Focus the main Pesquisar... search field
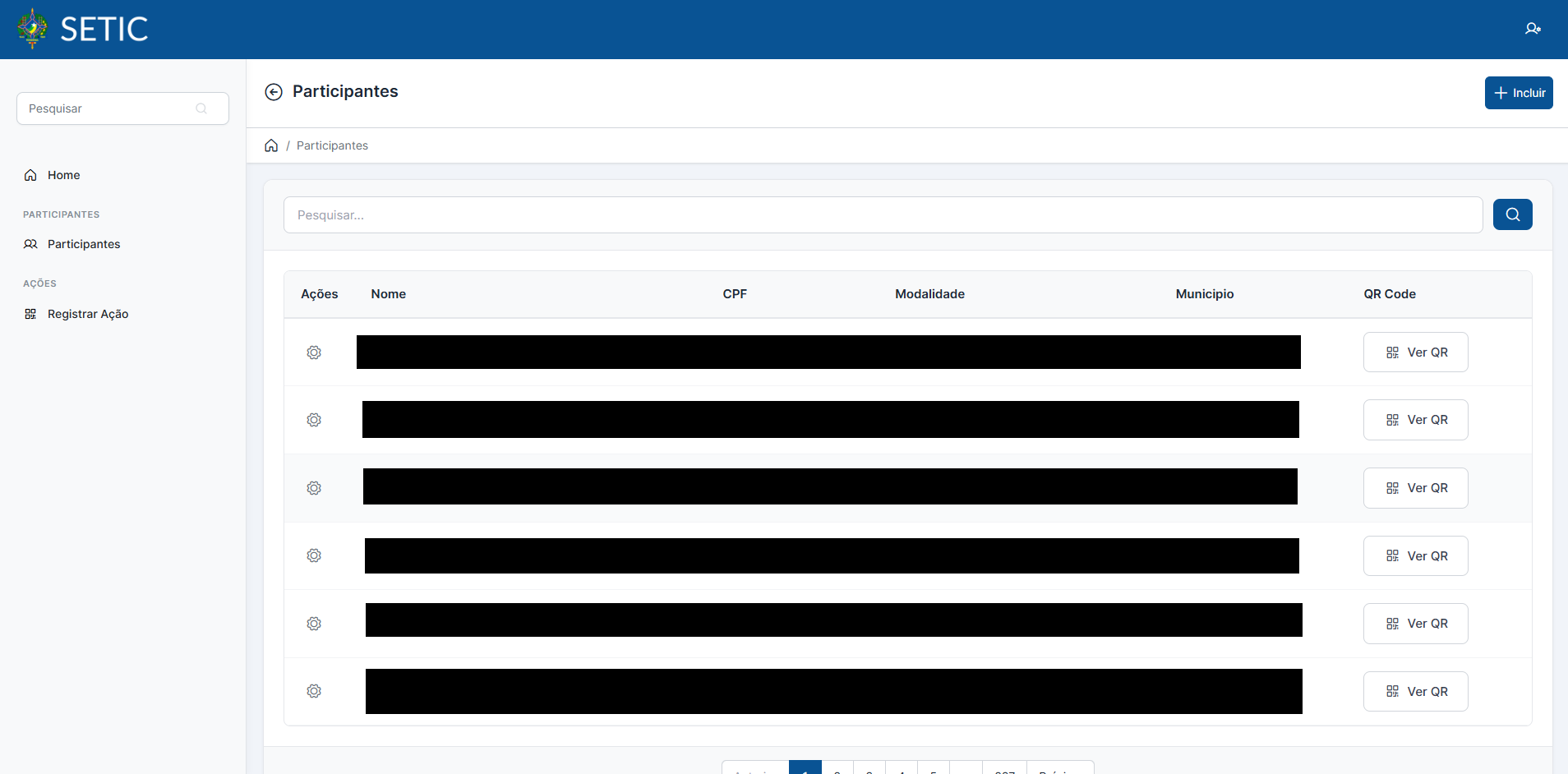 click(x=883, y=215)
